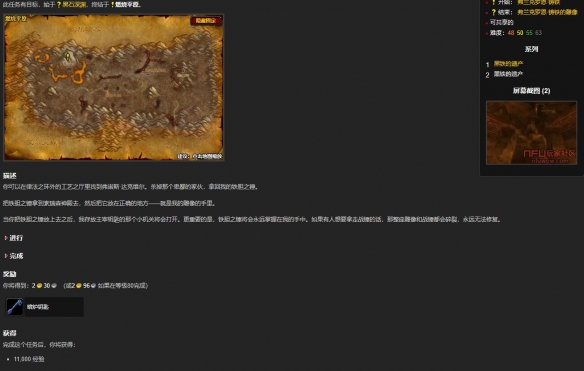Screen dimensions: 584x371
Task: Click the 奖励 rewards heading
Action: pos(10,274)
